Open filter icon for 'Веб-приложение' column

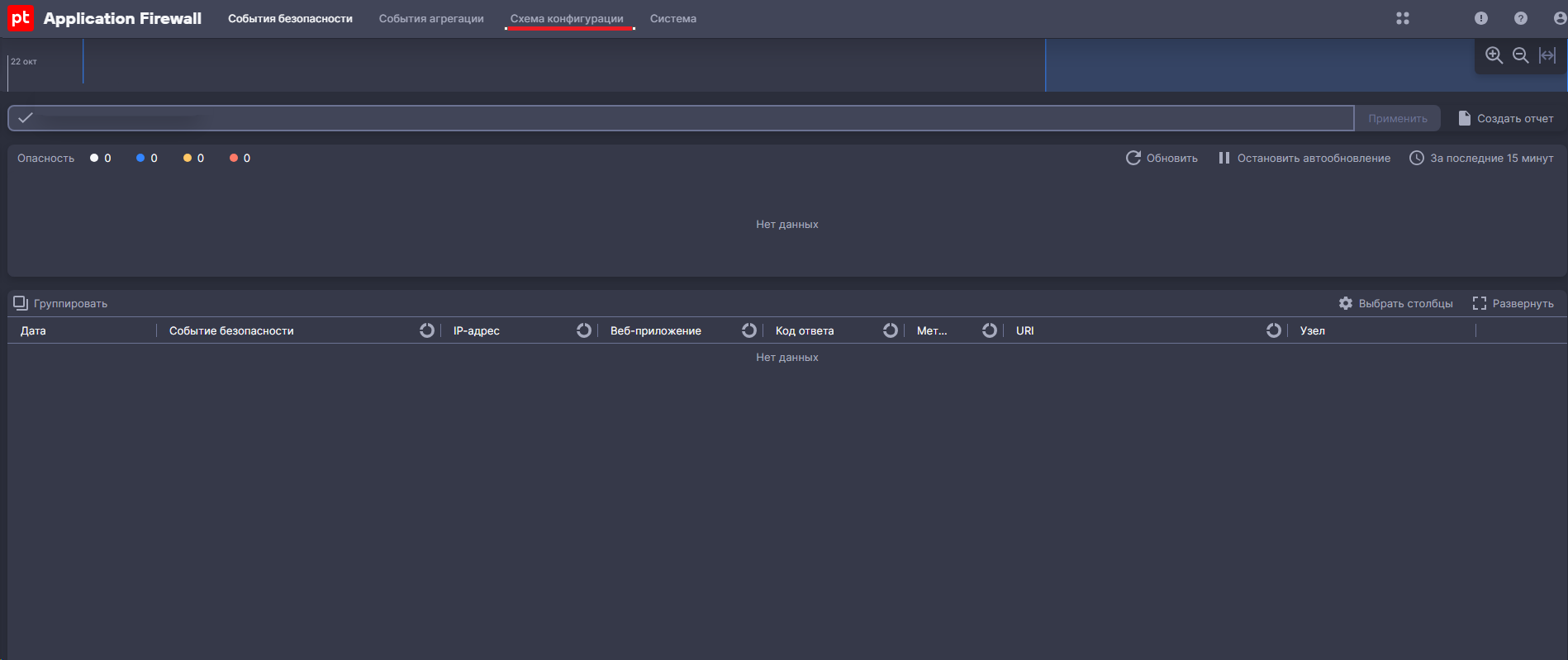point(748,330)
